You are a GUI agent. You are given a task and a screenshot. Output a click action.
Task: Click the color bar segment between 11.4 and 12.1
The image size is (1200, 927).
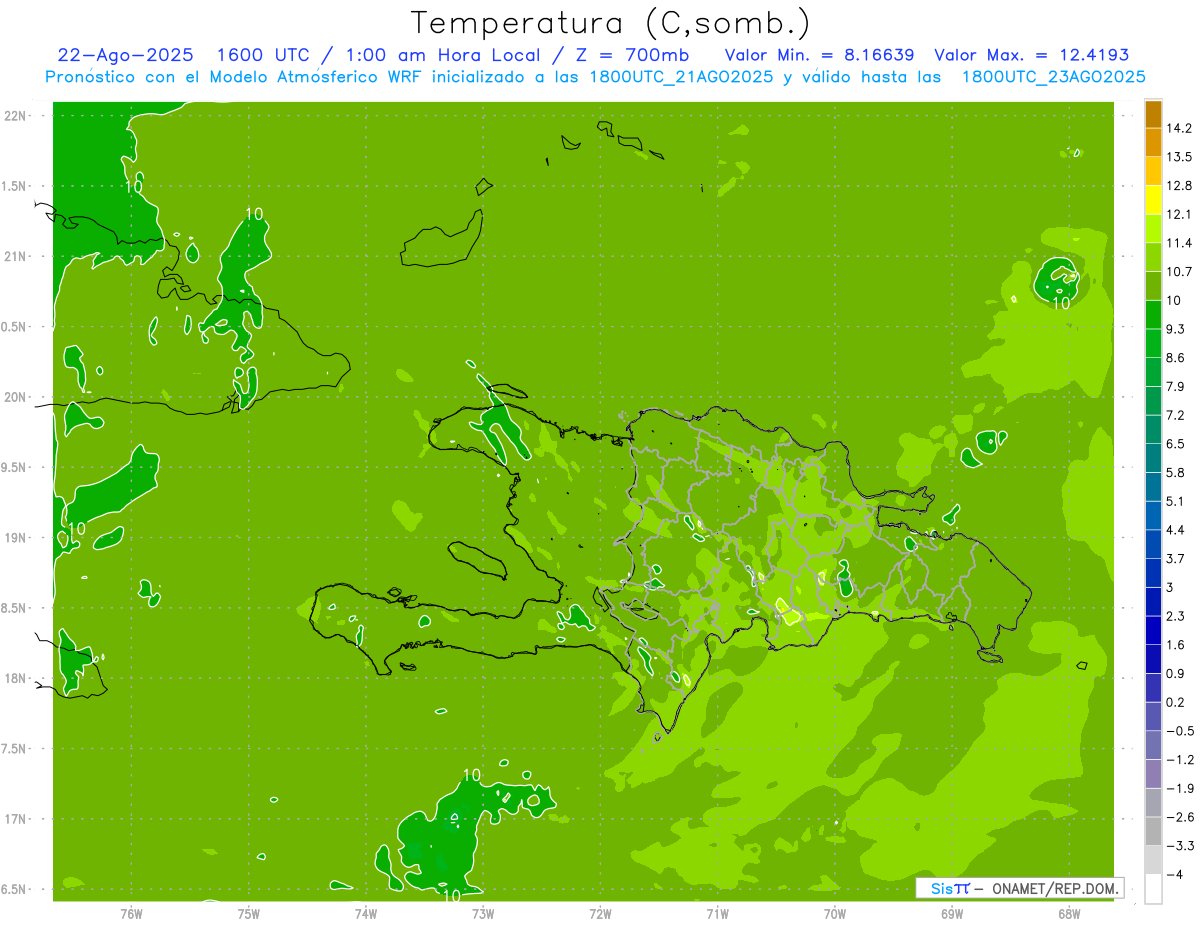(1153, 228)
